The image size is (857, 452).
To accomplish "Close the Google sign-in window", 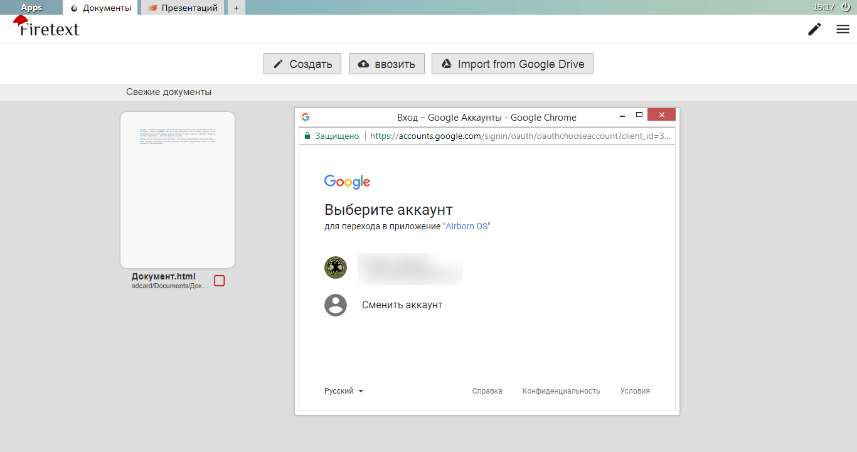I will [x=661, y=114].
